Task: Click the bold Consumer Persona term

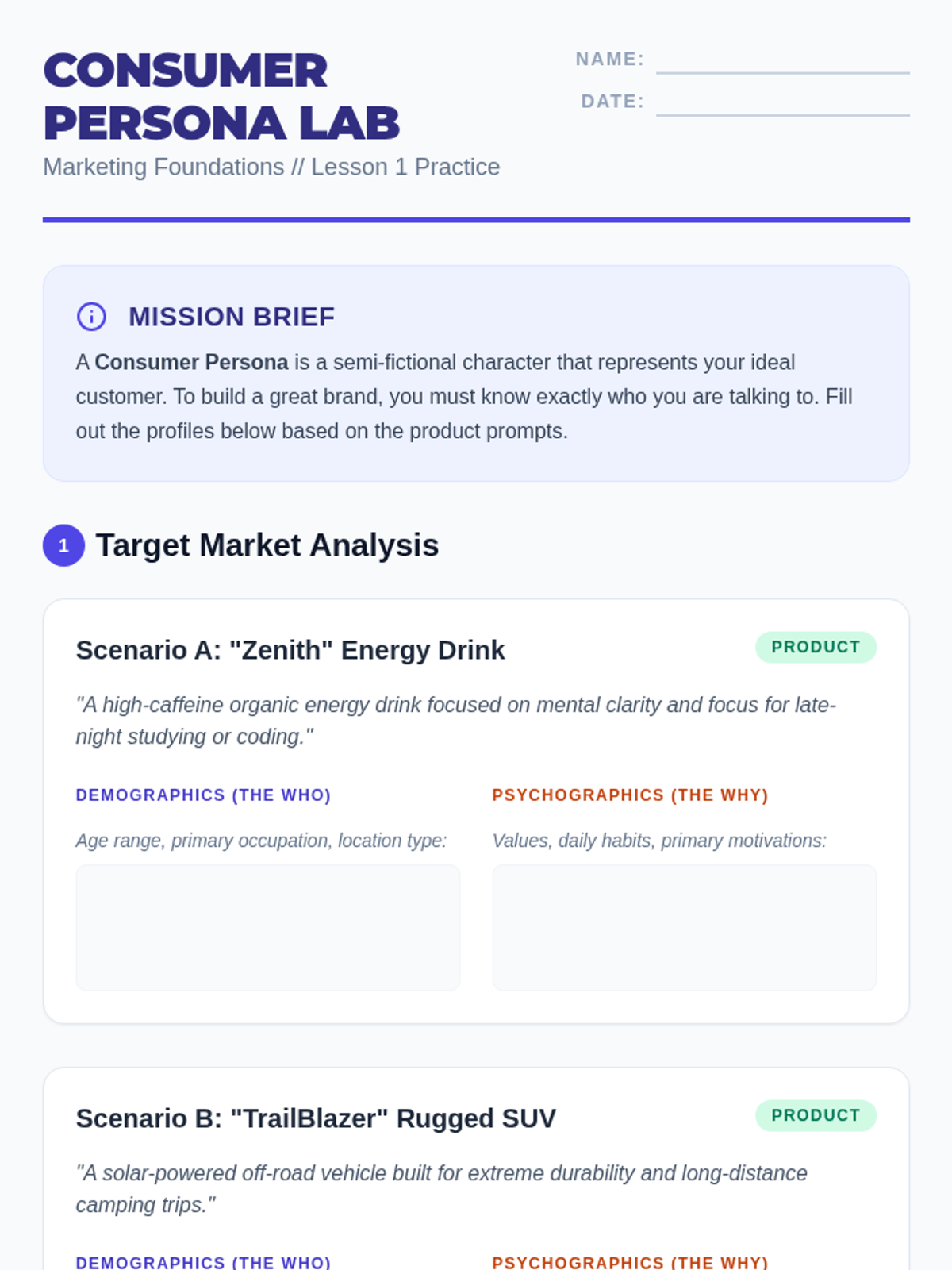Action: (x=191, y=362)
